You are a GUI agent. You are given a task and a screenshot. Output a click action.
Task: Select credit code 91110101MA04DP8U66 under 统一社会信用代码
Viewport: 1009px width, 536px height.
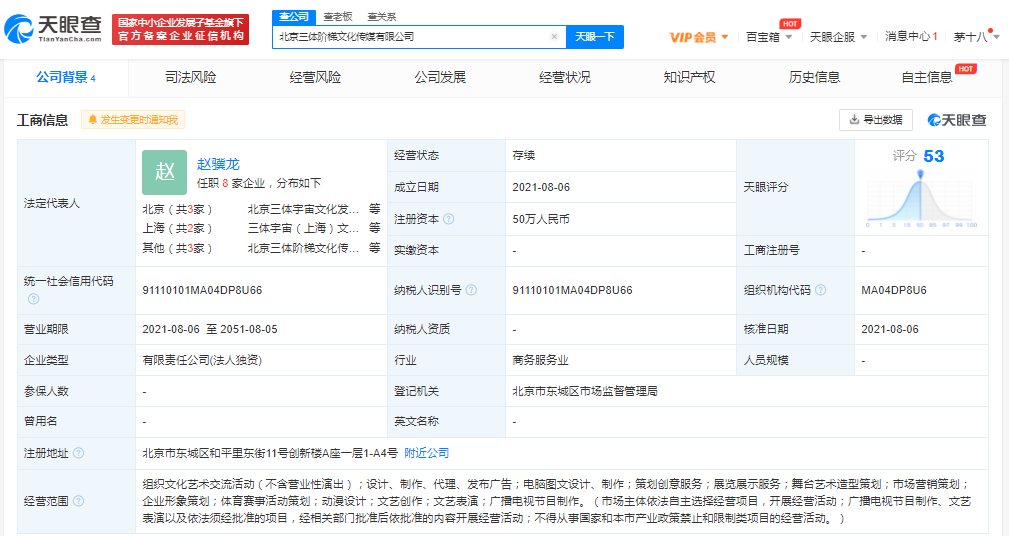pos(202,290)
